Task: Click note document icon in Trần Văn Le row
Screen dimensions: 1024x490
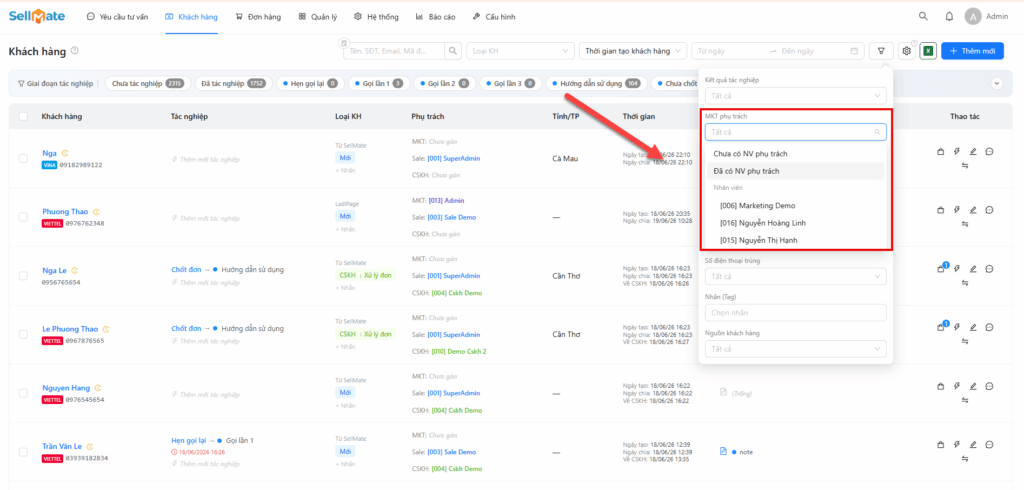Action: (723, 451)
